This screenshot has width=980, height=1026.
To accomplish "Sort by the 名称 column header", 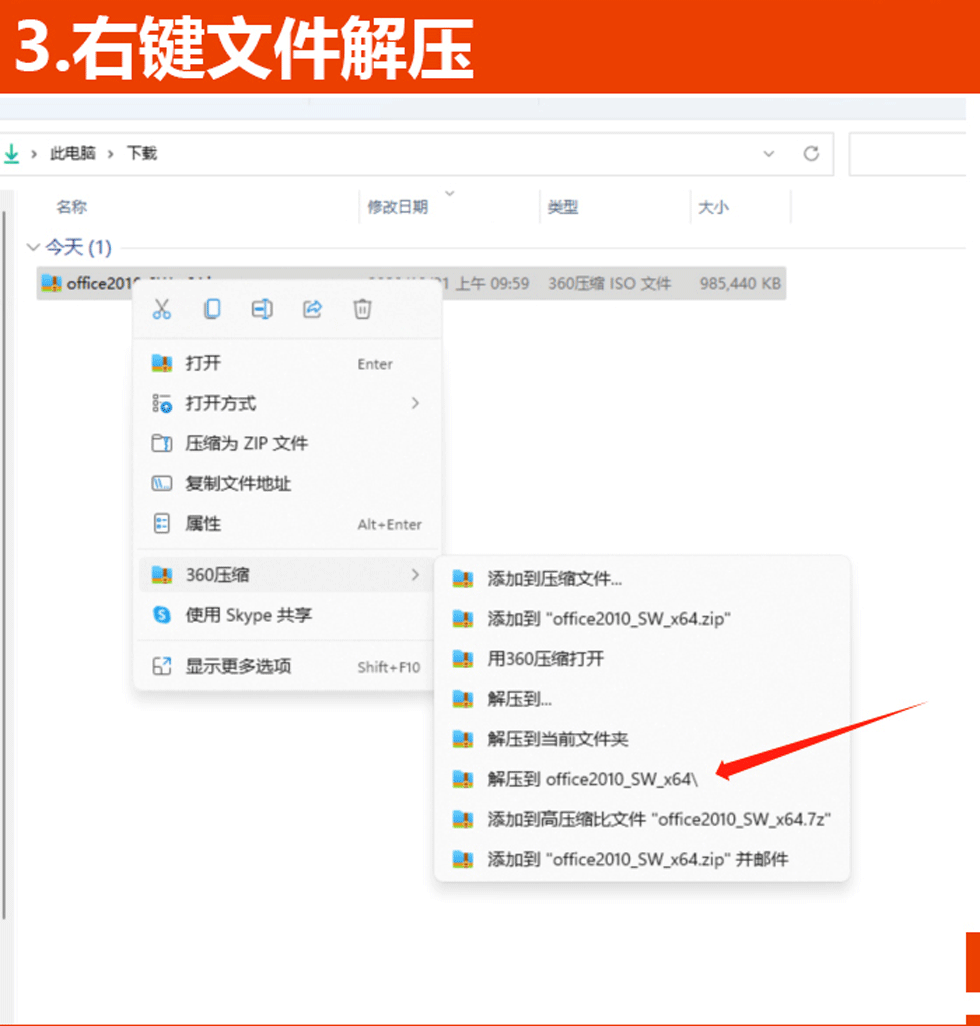I will [71, 207].
